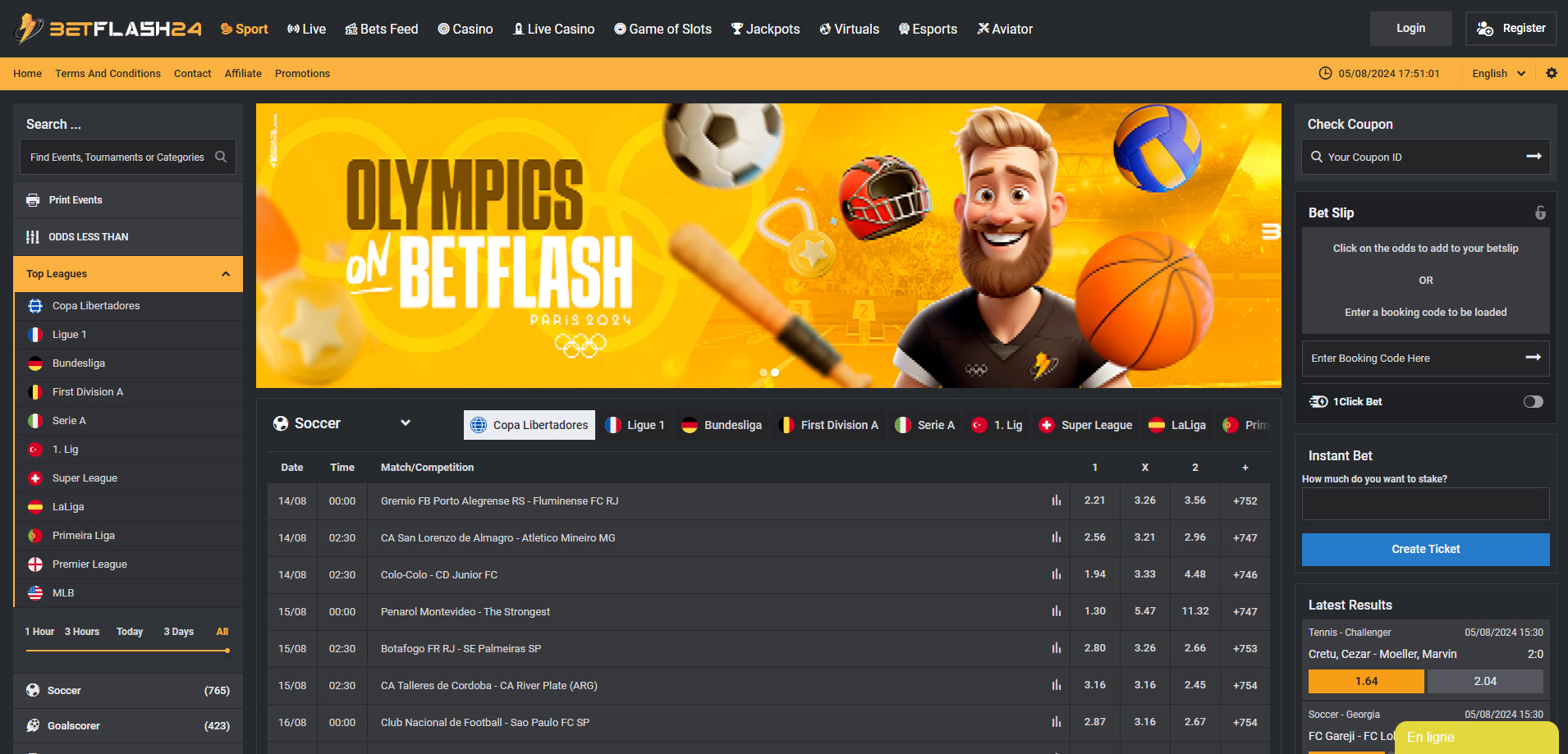Open the Promotions link

pos(302,73)
